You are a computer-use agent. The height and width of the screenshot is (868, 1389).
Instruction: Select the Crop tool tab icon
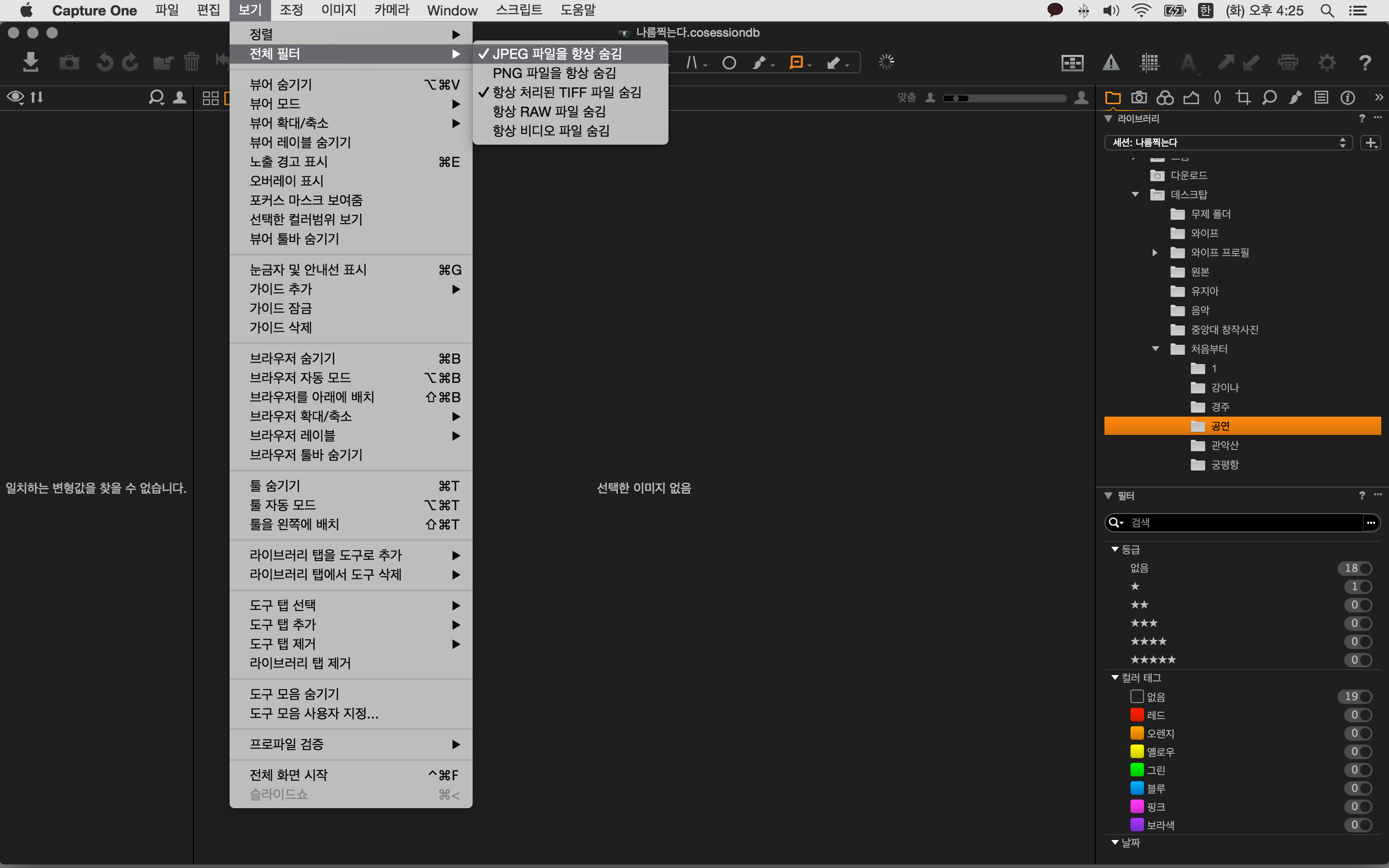pyautogui.click(x=1243, y=97)
